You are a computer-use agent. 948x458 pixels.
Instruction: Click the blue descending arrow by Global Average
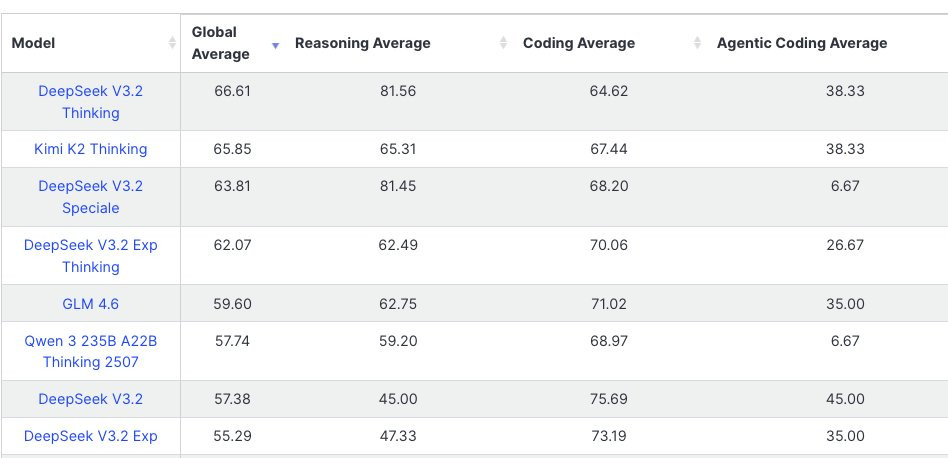coord(275,45)
